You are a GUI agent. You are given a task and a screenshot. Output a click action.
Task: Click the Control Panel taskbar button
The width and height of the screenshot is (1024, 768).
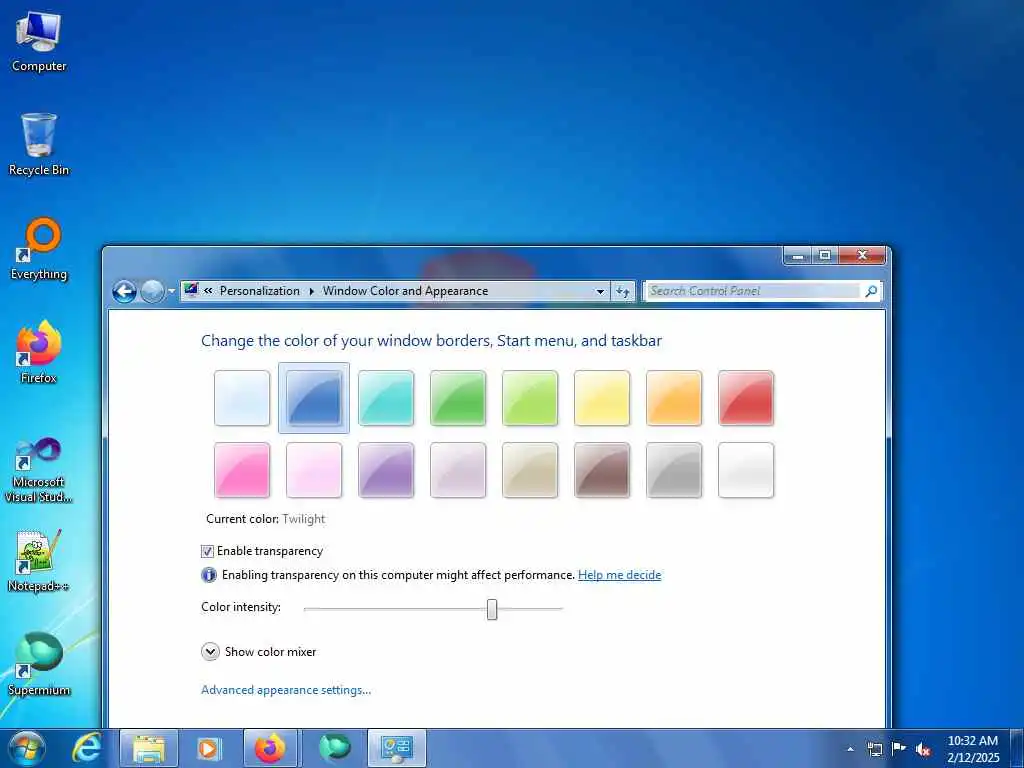tap(396, 748)
